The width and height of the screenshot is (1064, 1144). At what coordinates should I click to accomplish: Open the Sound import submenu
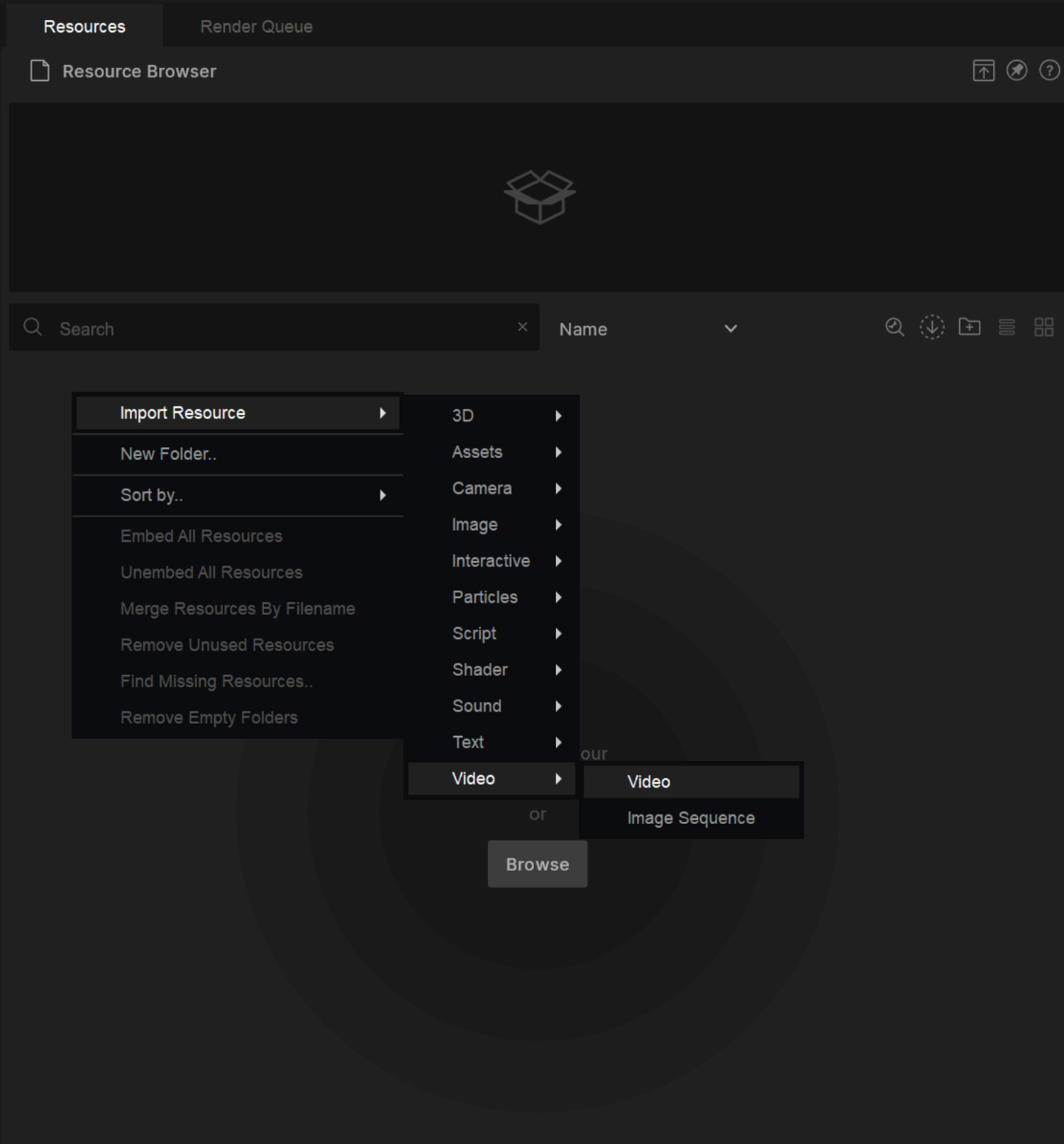click(492, 706)
